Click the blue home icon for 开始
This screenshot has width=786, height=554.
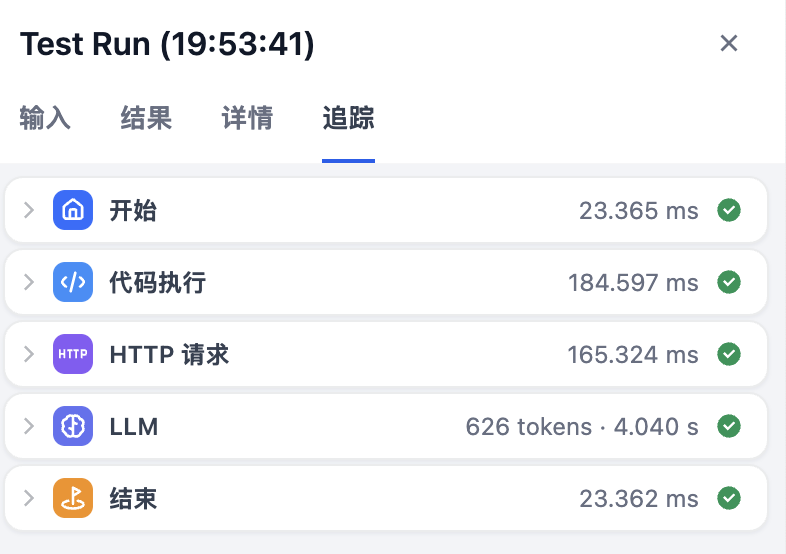pyautogui.click(x=72, y=210)
